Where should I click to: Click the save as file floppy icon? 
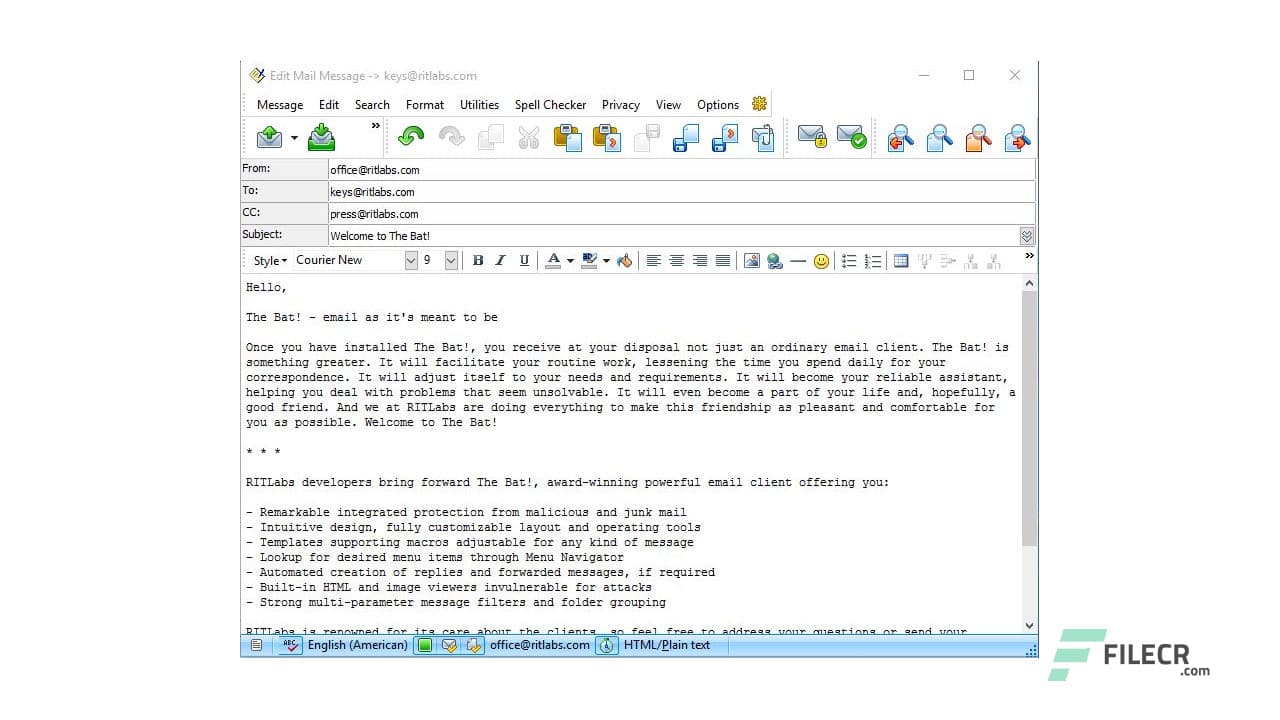pos(686,137)
